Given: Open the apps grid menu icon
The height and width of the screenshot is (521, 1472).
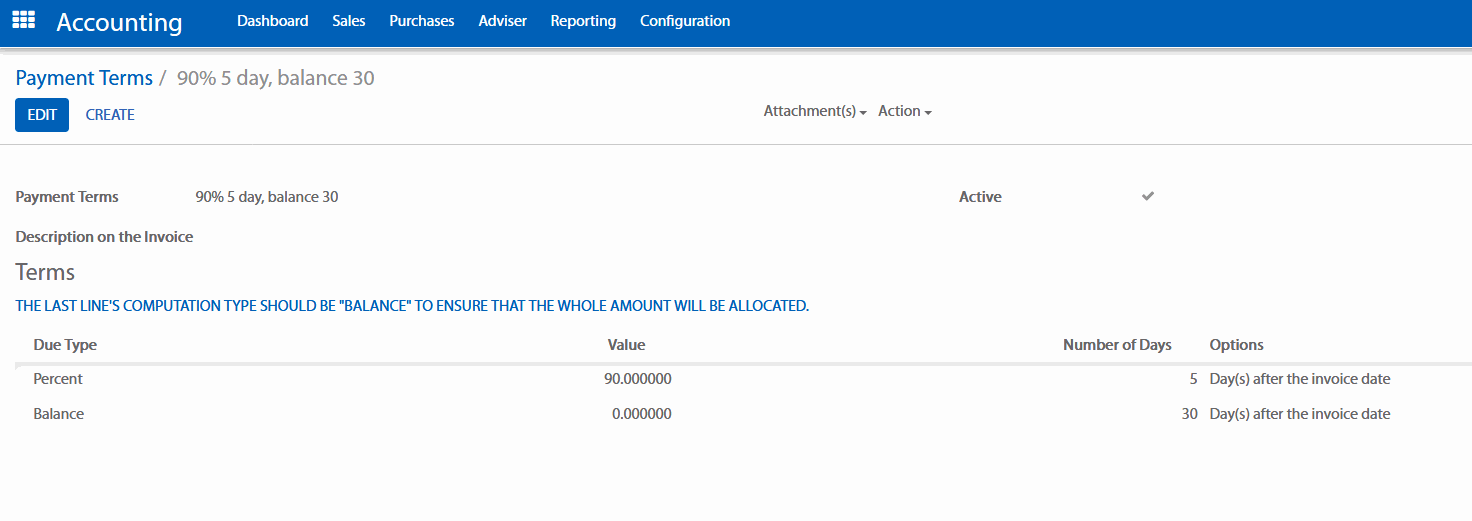Looking at the screenshot, I should coord(23,20).
